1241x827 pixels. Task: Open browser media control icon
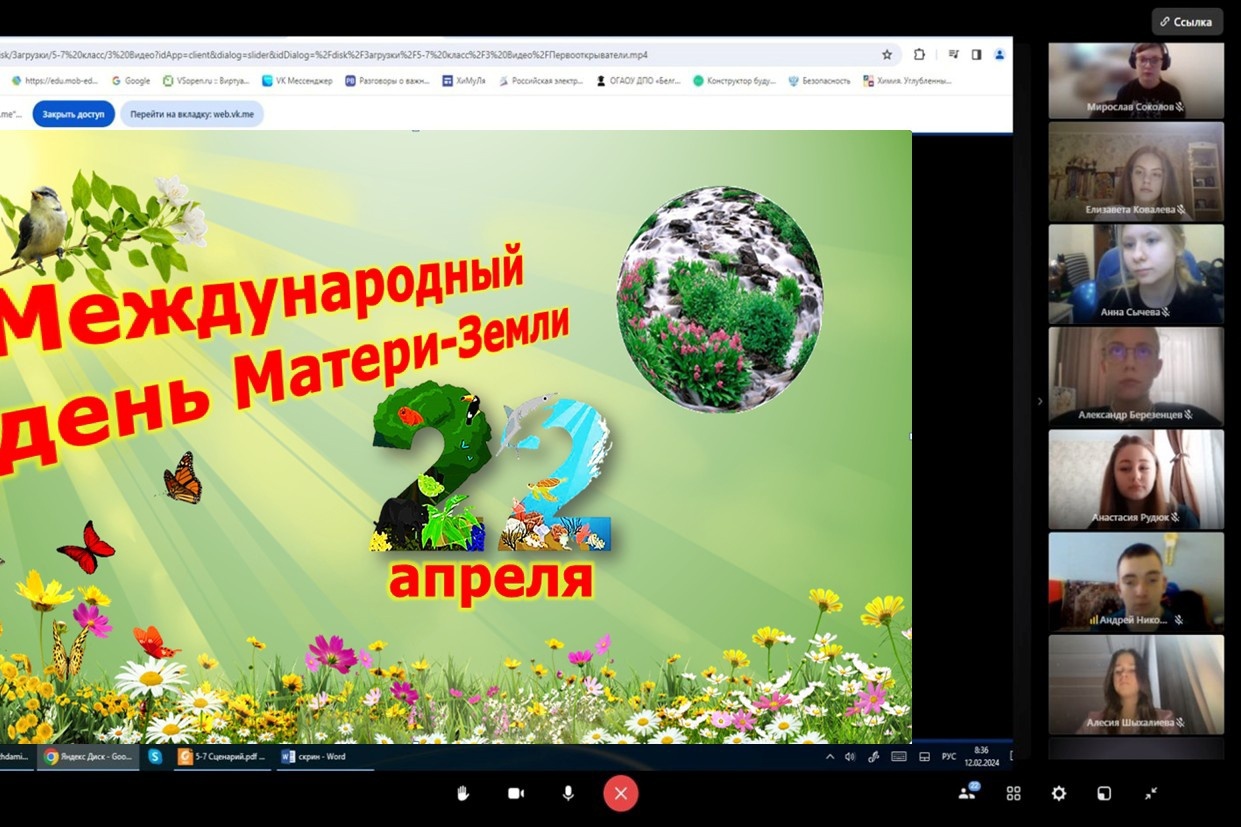pos(954,55)
